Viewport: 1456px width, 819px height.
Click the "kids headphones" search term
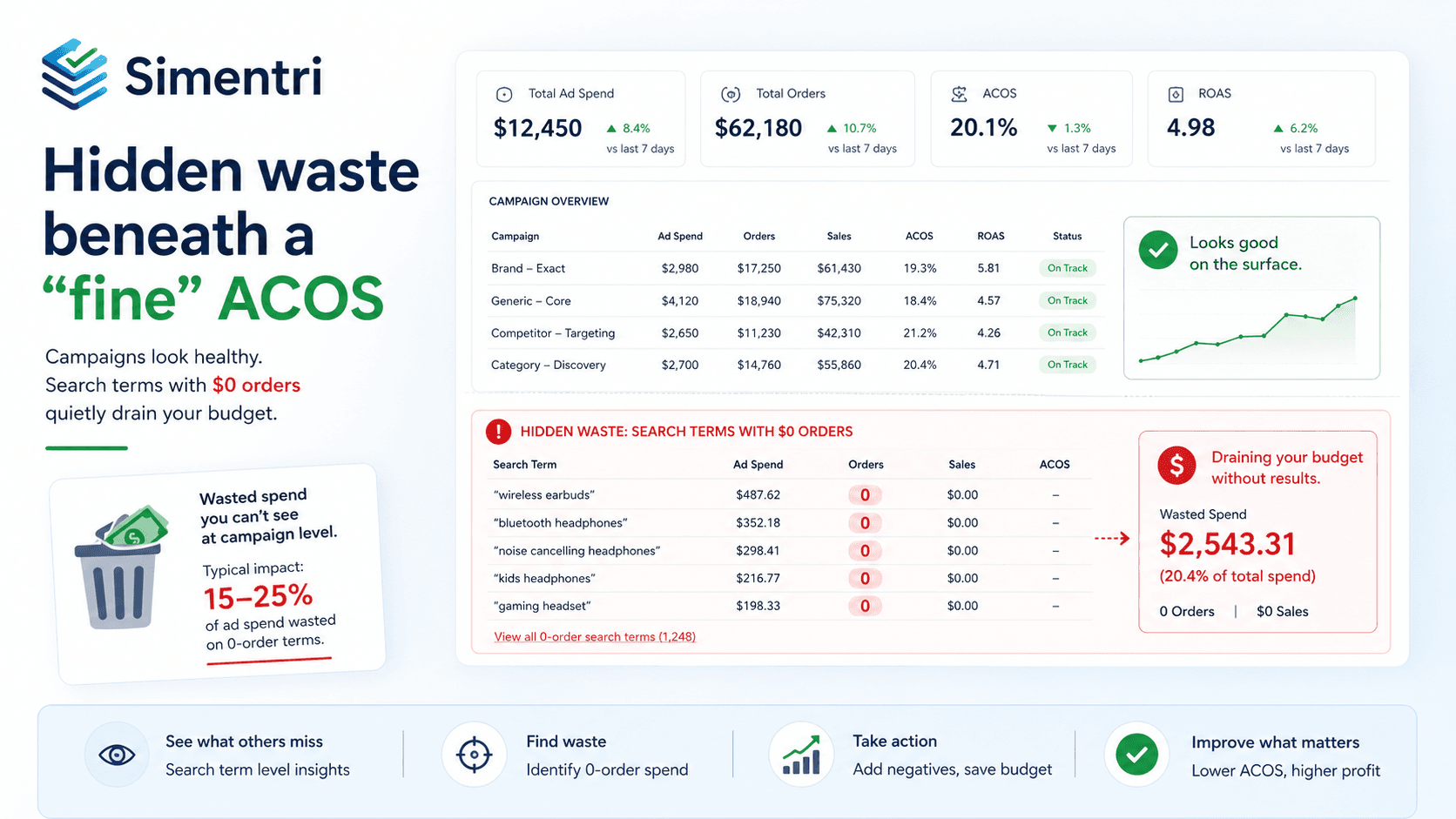[544, 579]
